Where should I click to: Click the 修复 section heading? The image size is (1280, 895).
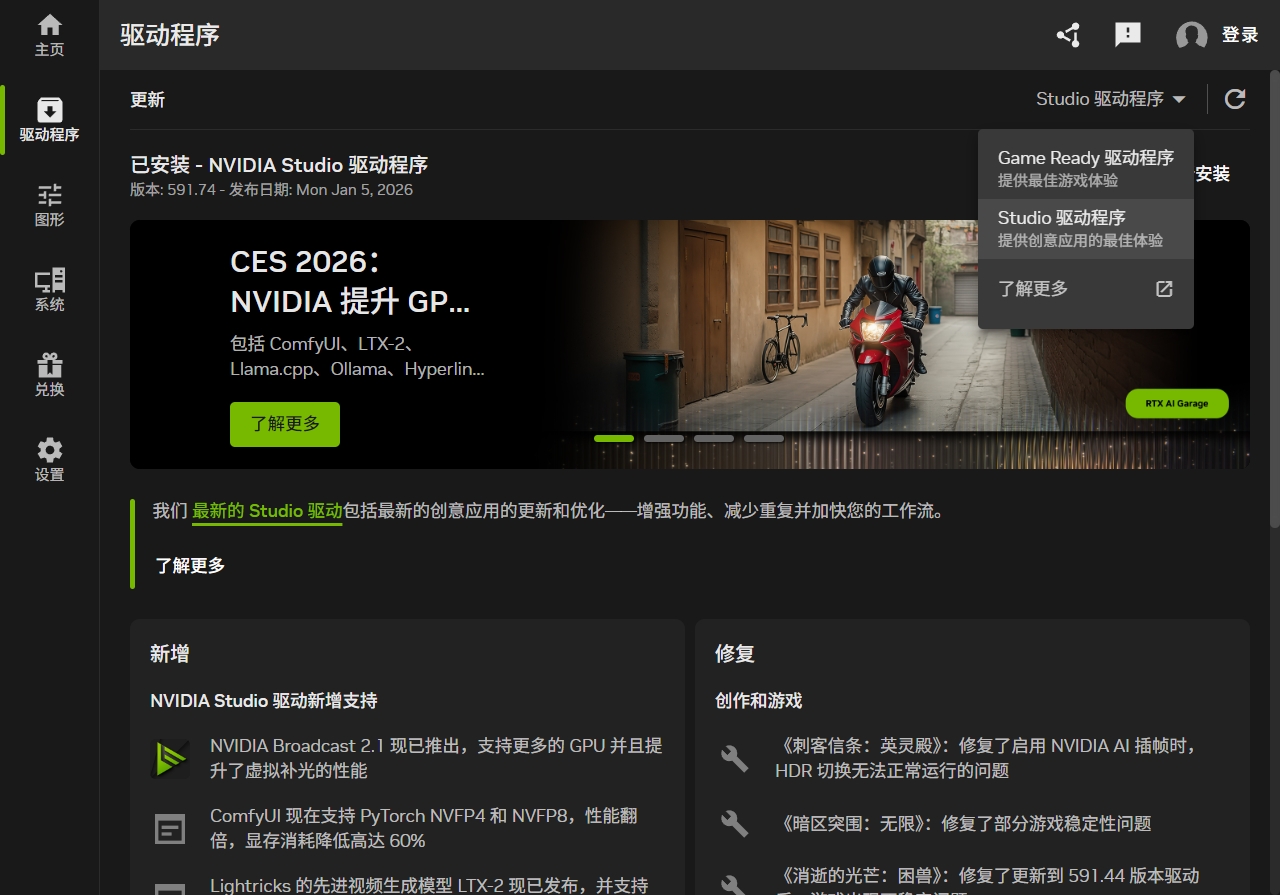735,654
